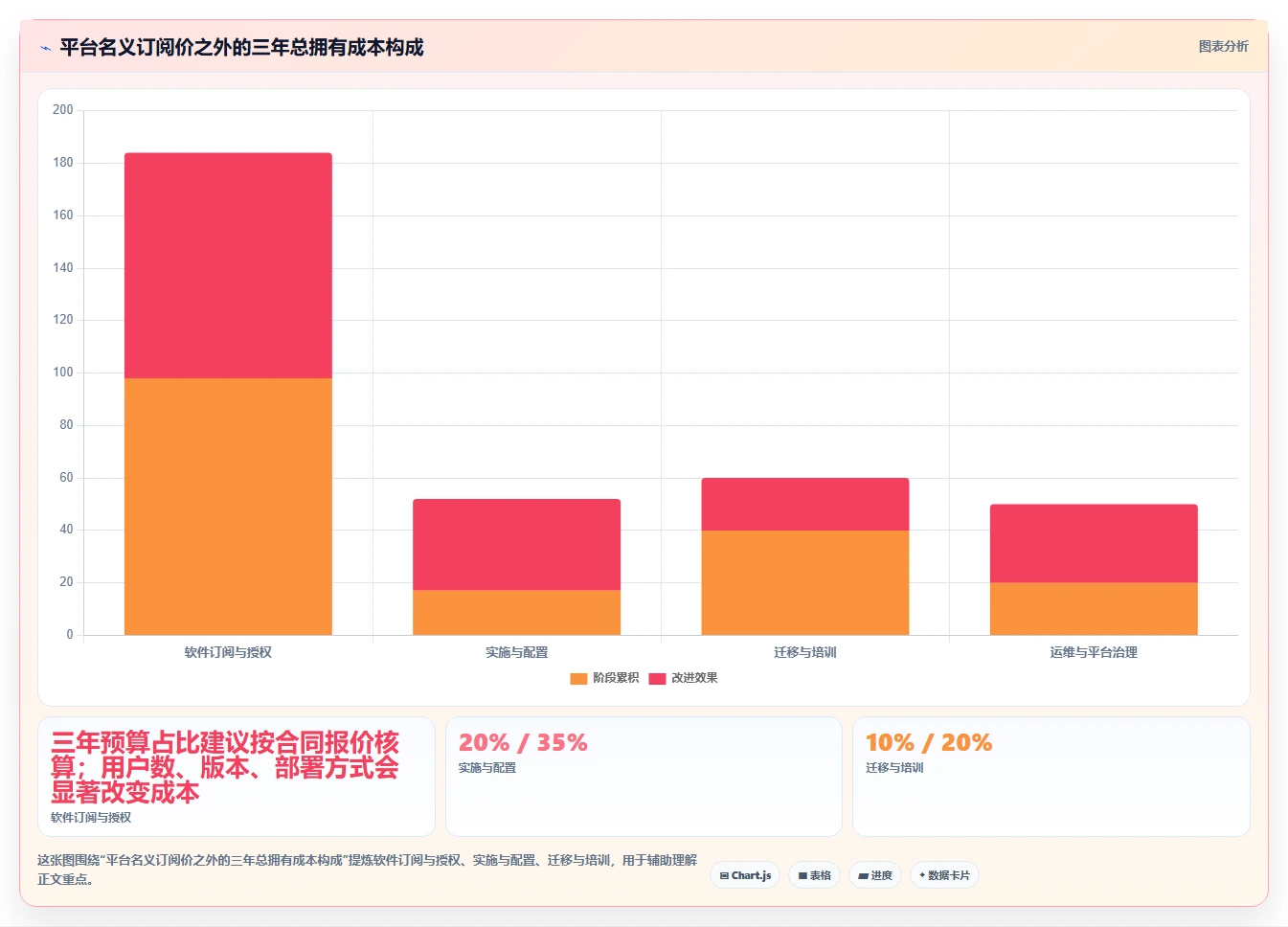Viewport: 1288px width, 927px height.
Task: Click the 实施与配置 card caption
Action: tap(486, 768)
